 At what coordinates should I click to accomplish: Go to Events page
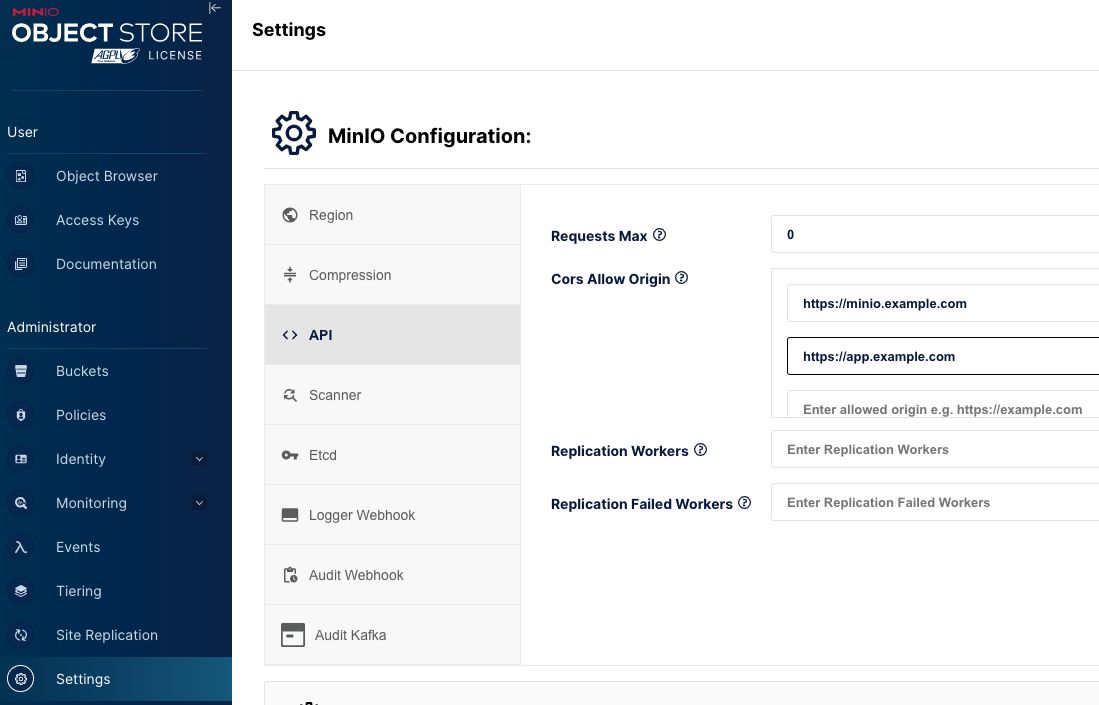[78, 547]
